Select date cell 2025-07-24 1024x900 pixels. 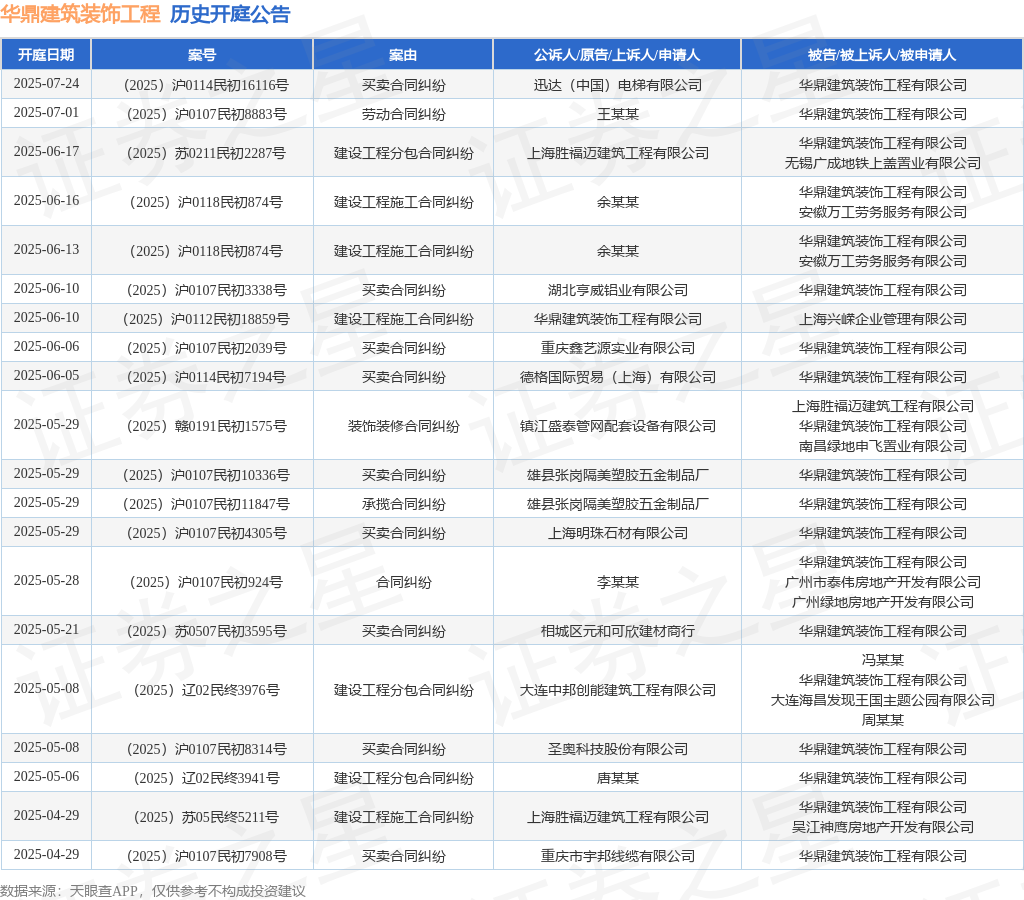(x=46, y=84)
